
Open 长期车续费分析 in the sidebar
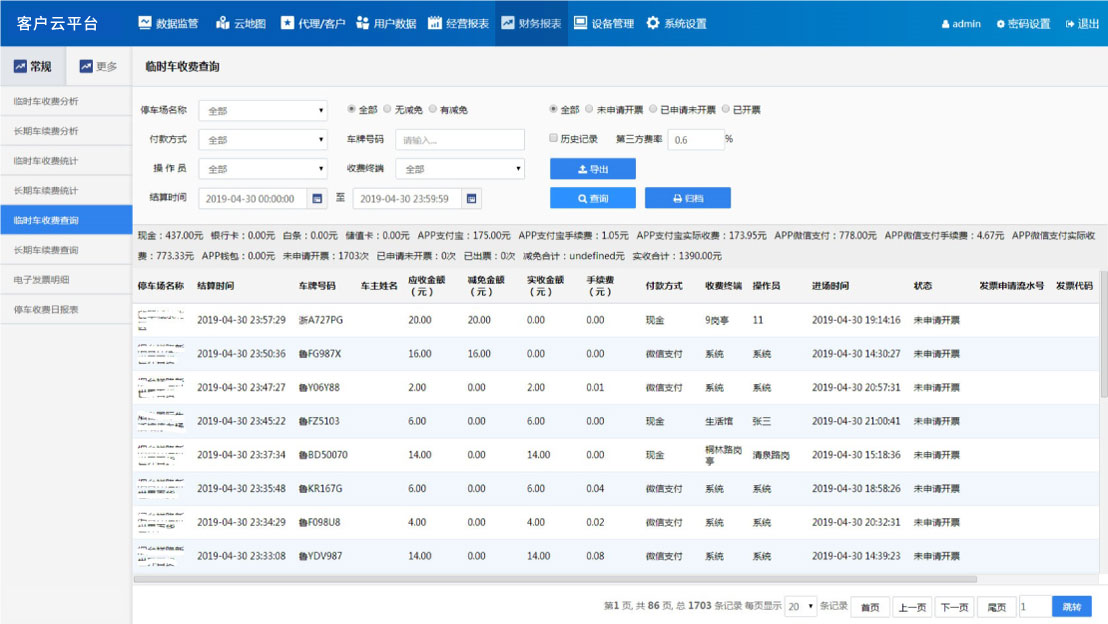[66, 131]
